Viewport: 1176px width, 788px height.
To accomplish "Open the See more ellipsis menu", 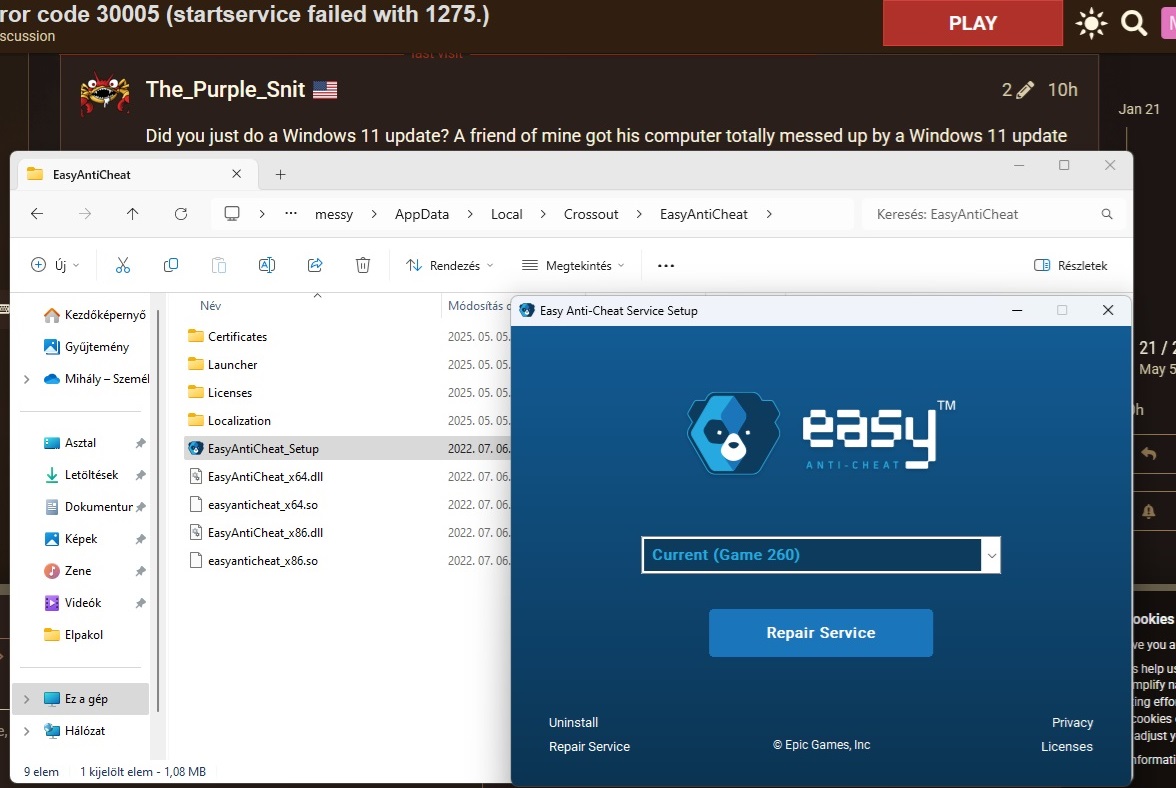I will 666,265.
